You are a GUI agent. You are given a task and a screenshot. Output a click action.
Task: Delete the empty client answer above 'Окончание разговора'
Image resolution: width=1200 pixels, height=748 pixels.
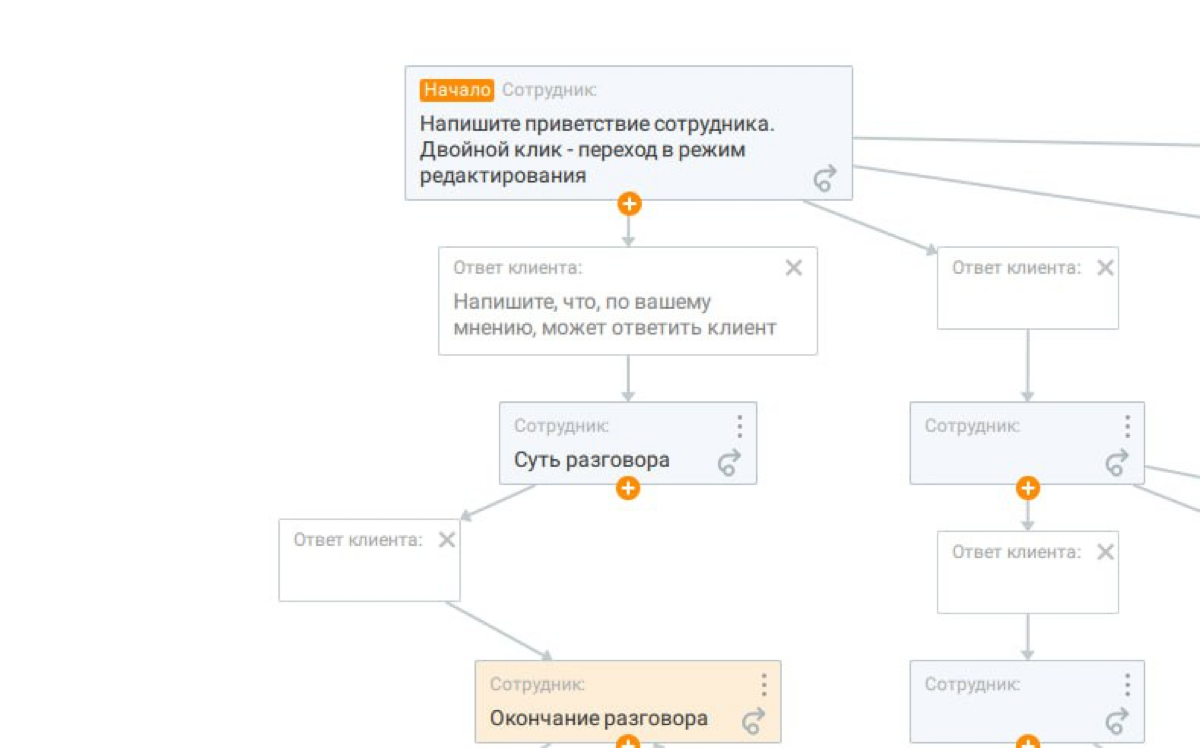(x=447, y=540)
